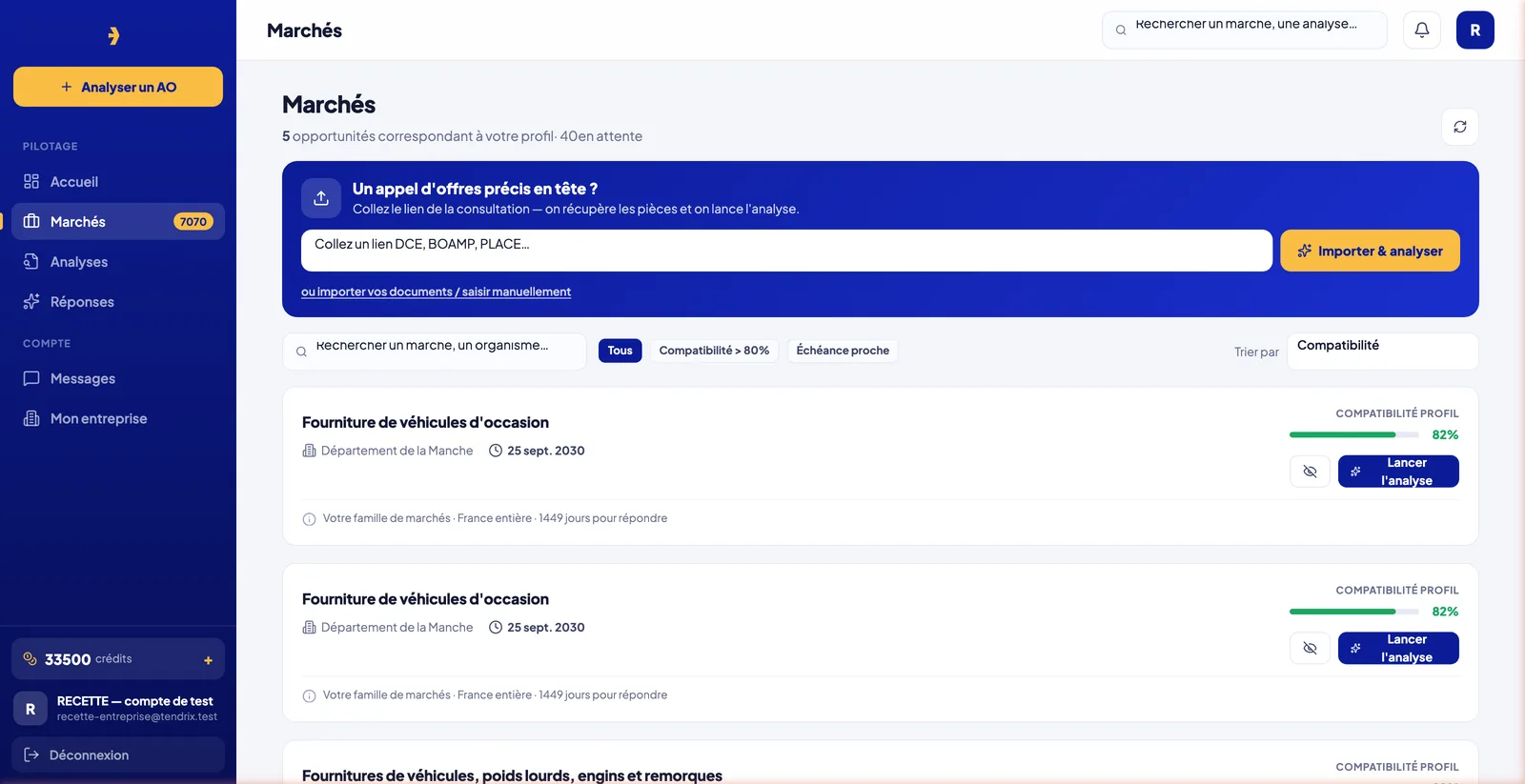Select the Tous filter chip
Image resolution: width=1525 pixels, height=784 pixels.
tap(620, 351)
